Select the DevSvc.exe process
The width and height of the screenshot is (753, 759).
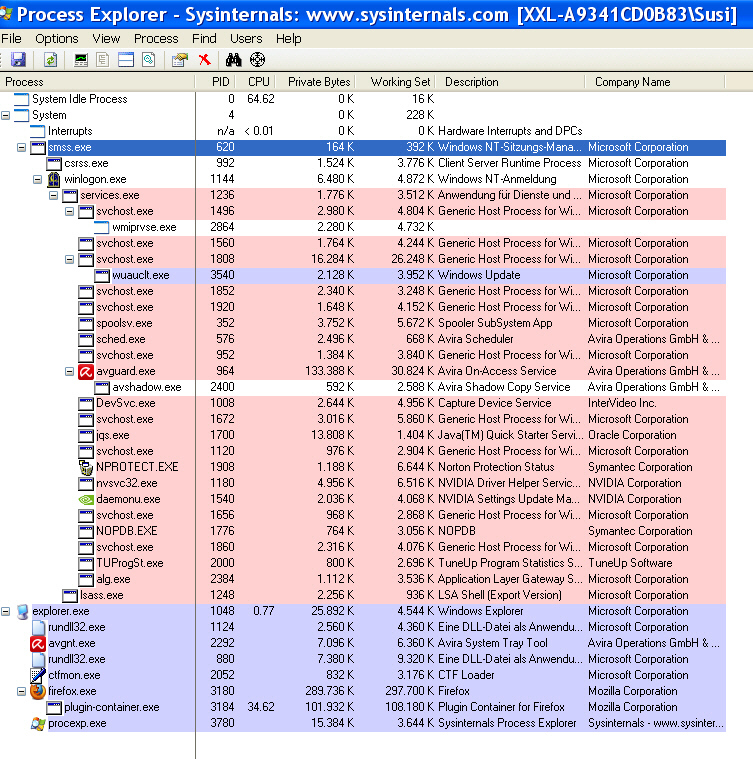[x=363, y=403]
